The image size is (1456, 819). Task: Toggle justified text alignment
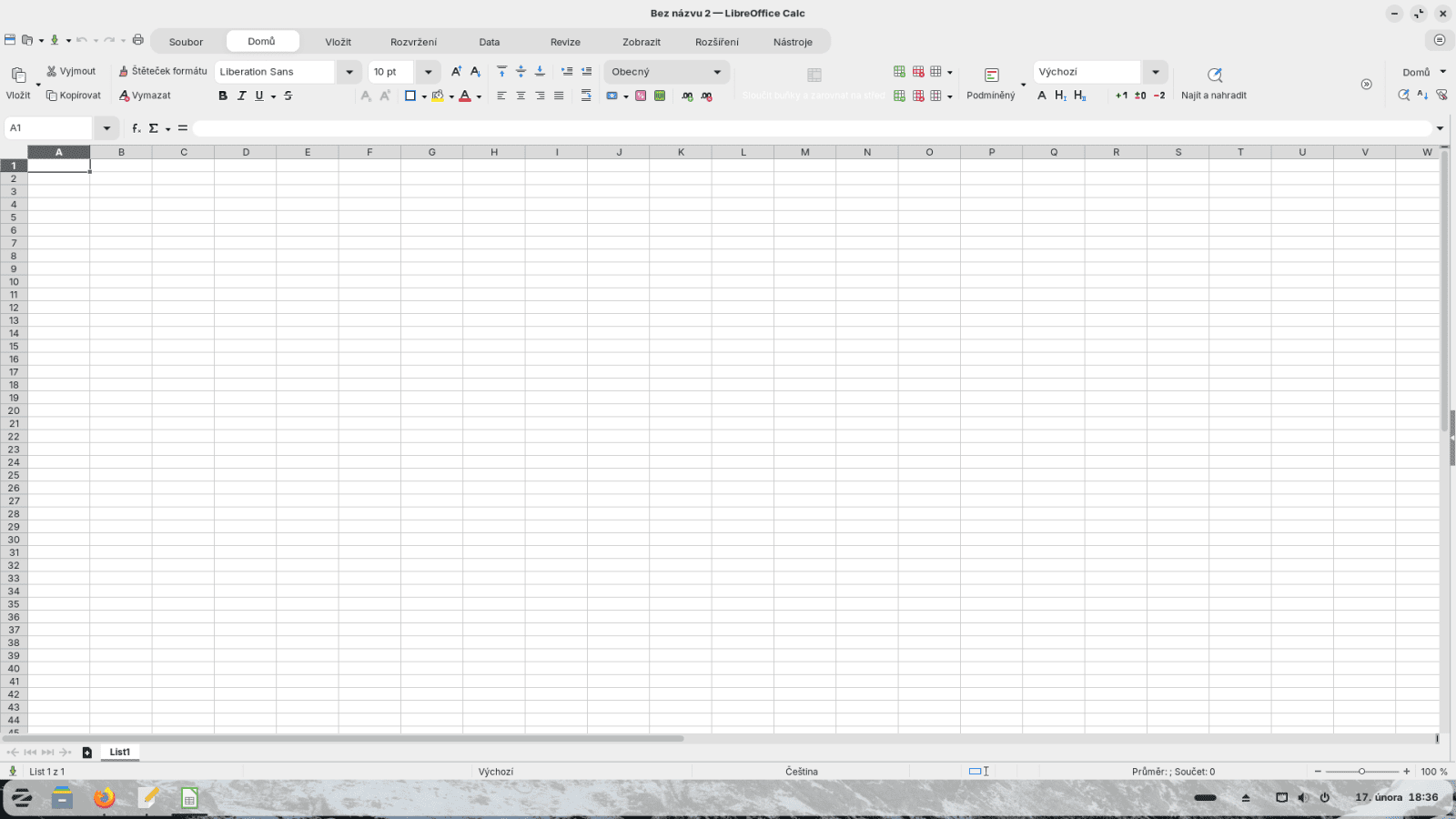tap(559, 96)
